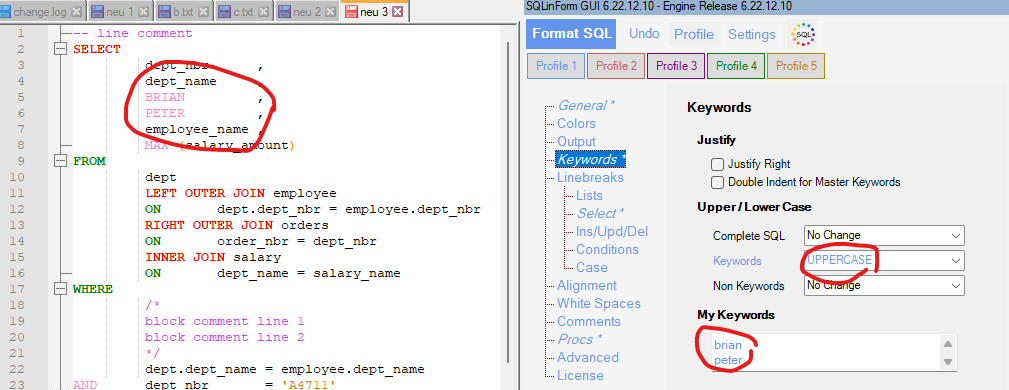Click the 'INNER JOIN salary' code line
Screen dimensions: 1009x390
pos(212,257)
